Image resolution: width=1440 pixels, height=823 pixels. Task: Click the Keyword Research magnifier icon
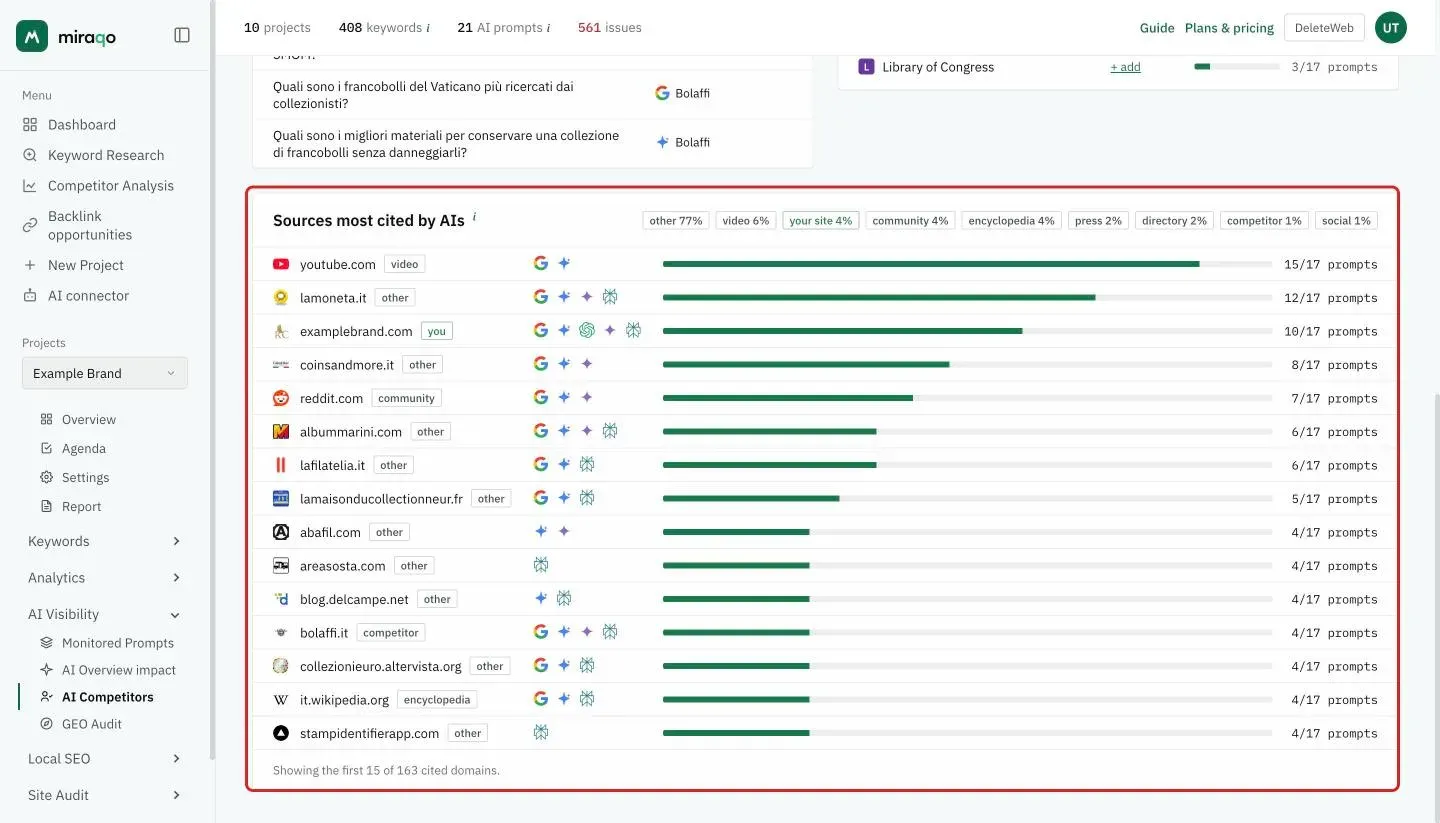30,155
